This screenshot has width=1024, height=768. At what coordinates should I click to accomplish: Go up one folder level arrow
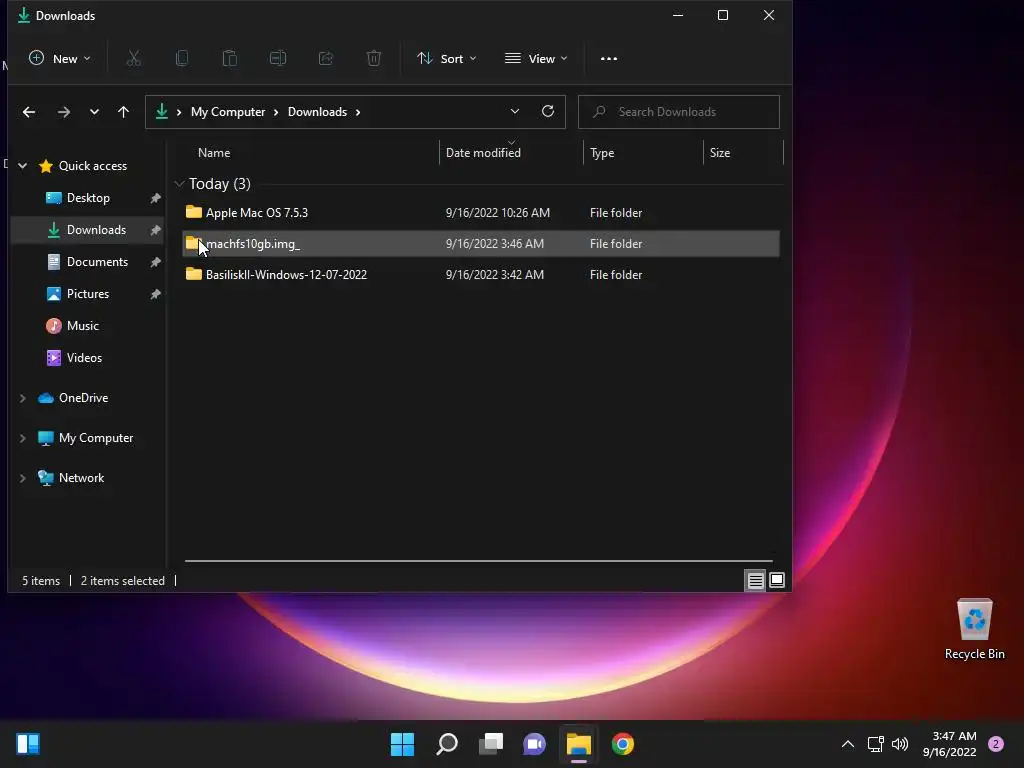[x=123, y=112]
